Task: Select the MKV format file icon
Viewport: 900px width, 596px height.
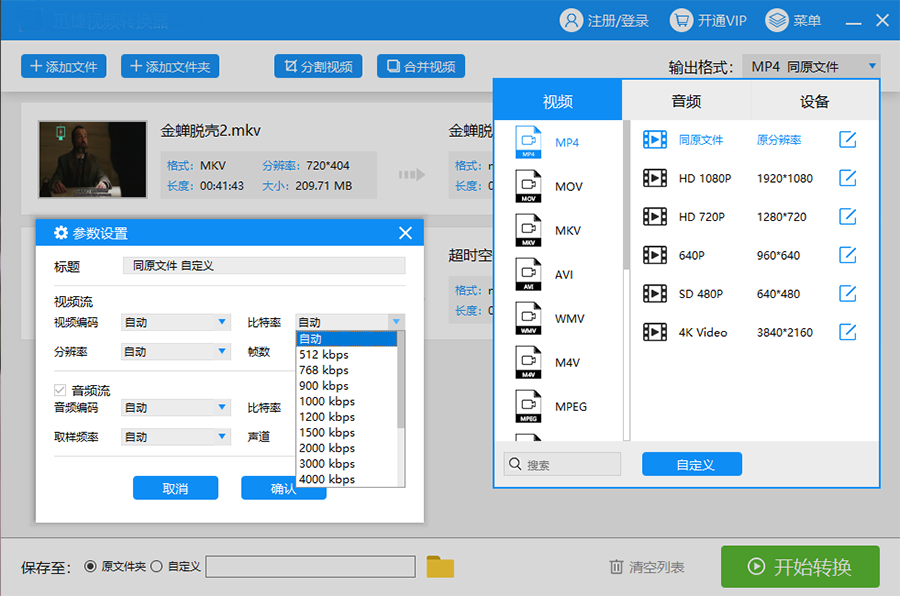Action: [528, 230]
